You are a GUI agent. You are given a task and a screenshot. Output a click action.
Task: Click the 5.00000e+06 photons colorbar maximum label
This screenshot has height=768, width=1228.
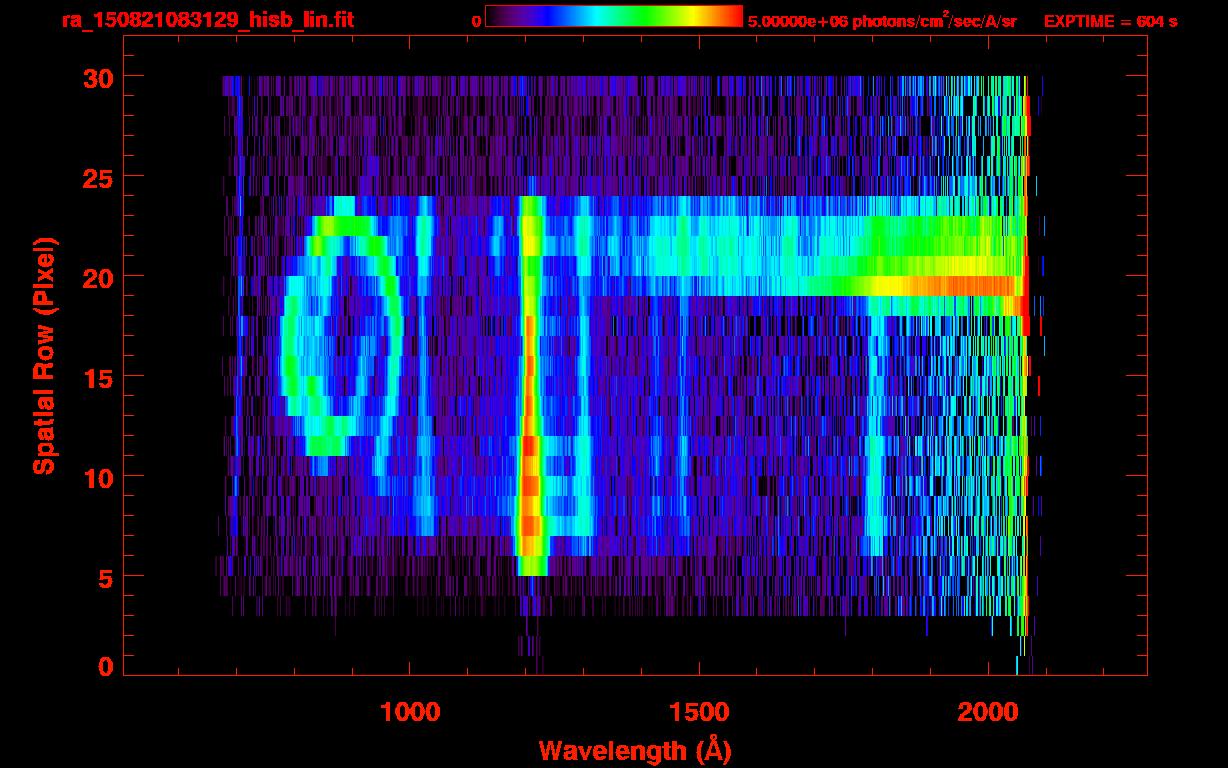click(x=882, y=21)
